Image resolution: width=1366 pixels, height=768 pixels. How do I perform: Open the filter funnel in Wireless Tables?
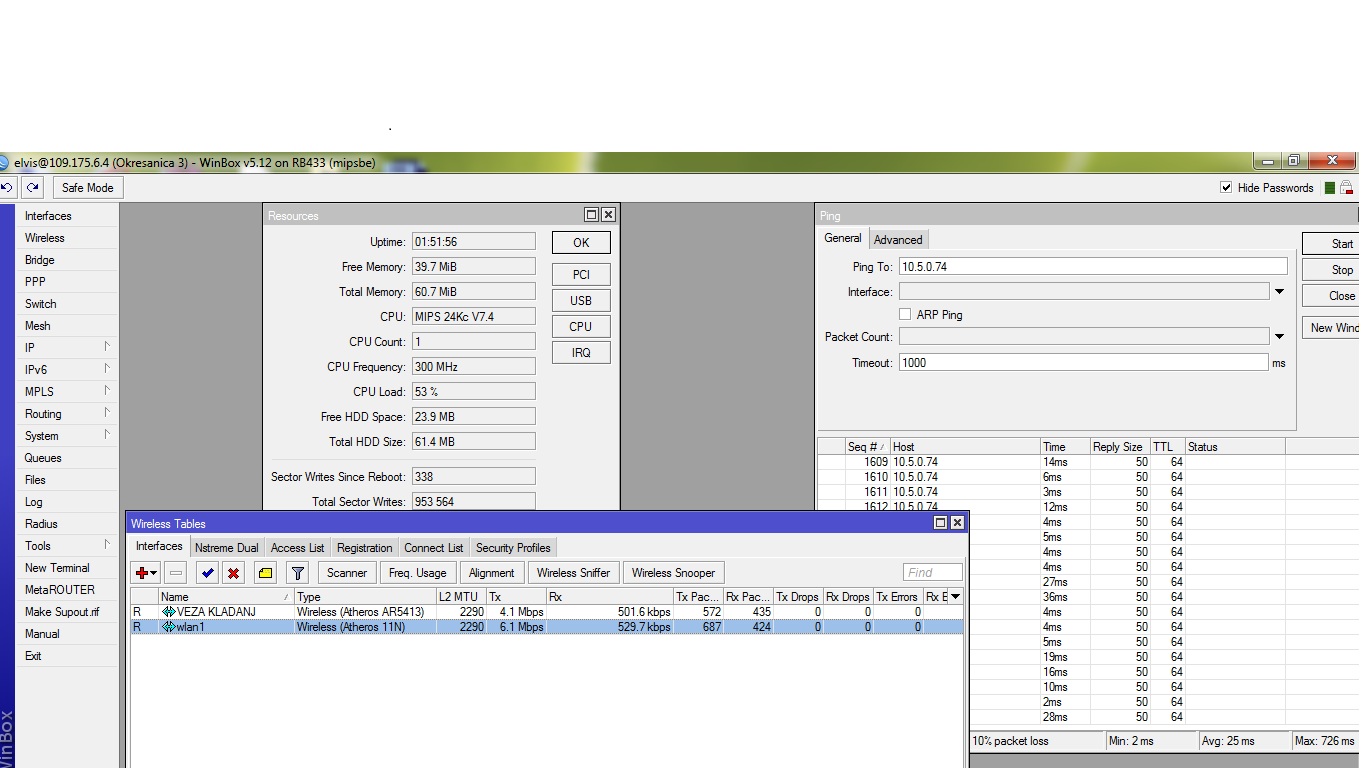(297, 573)
